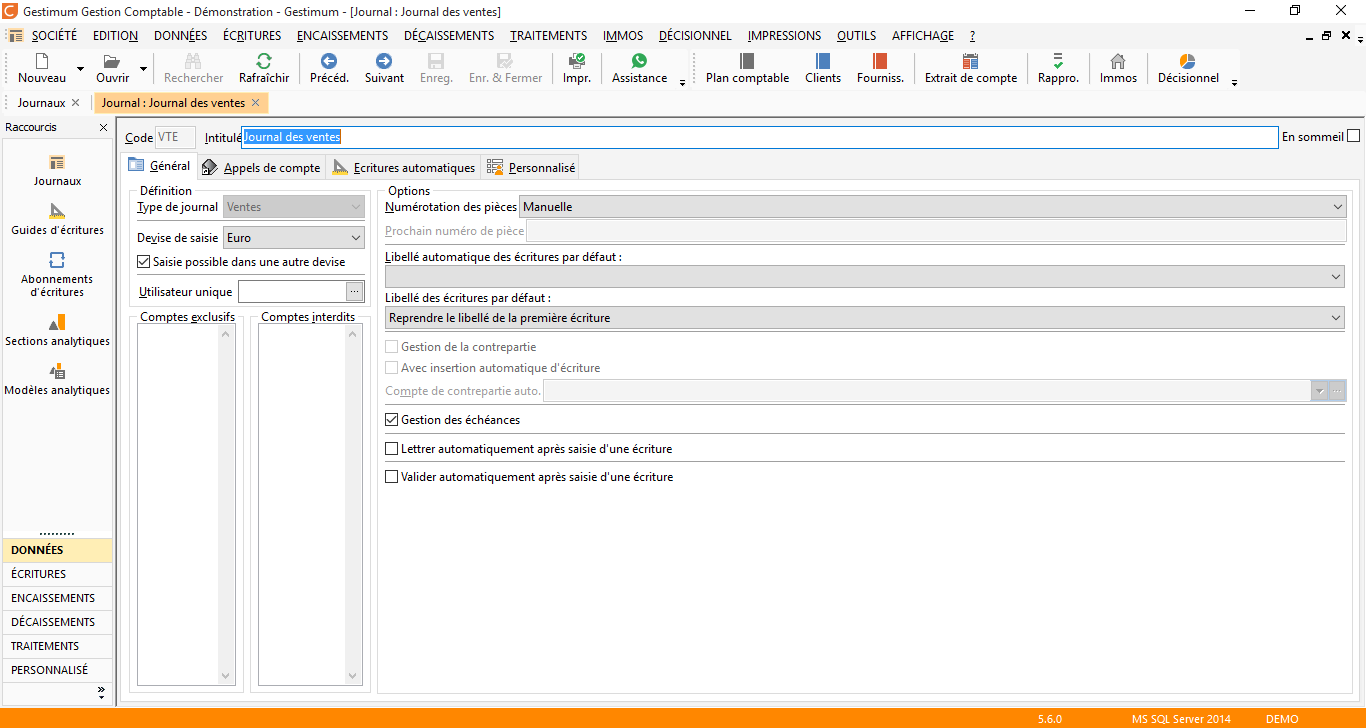The width and height of the screenshot is (1366, 728).
Task: Select TRAITEMENTS sidebar category
Action: pyautogui.click(x=57, y=646)
